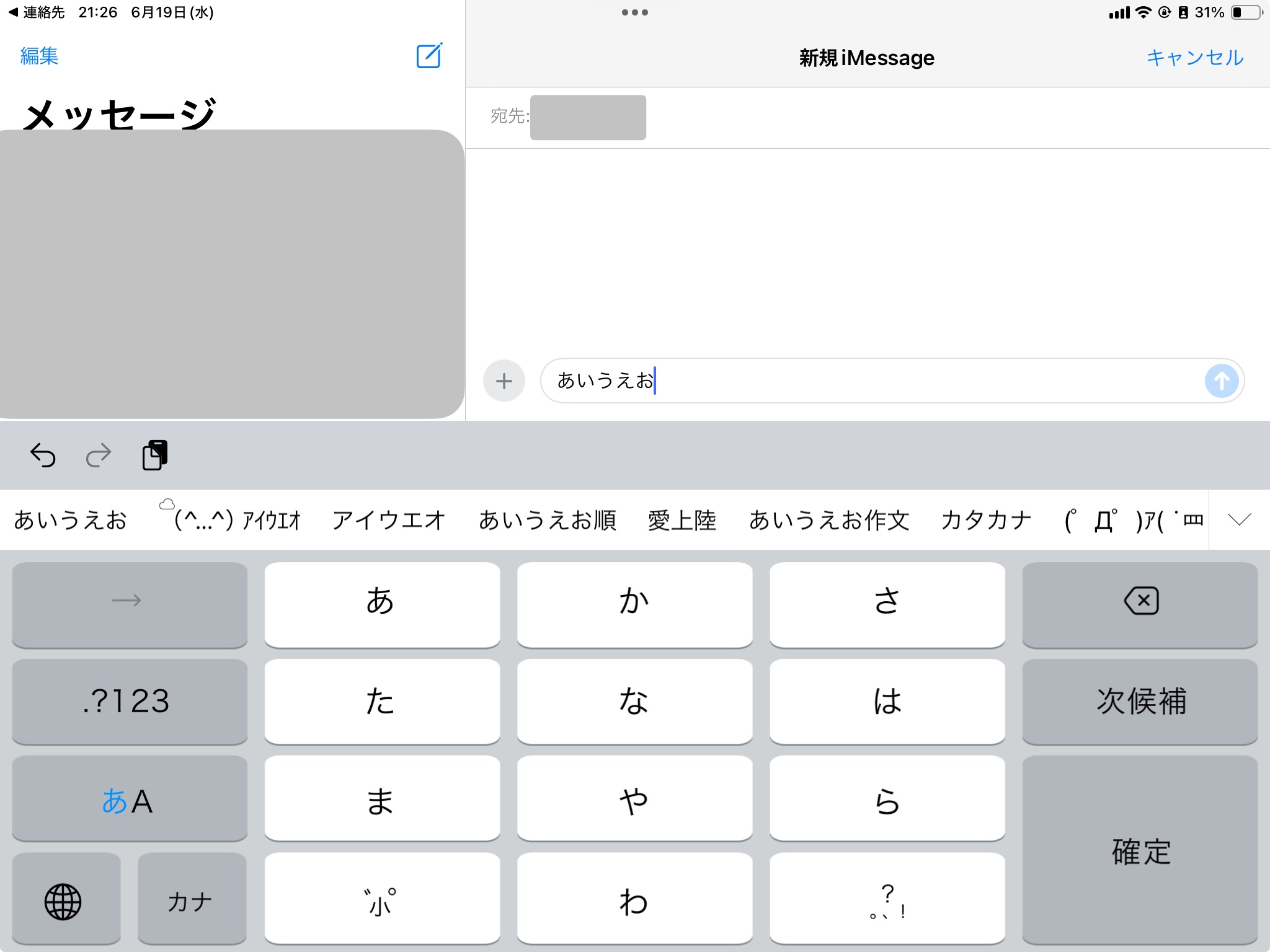Tap the 編集 edit link
The width and height of the screenshot is (1270, 952).
[39, 56]
